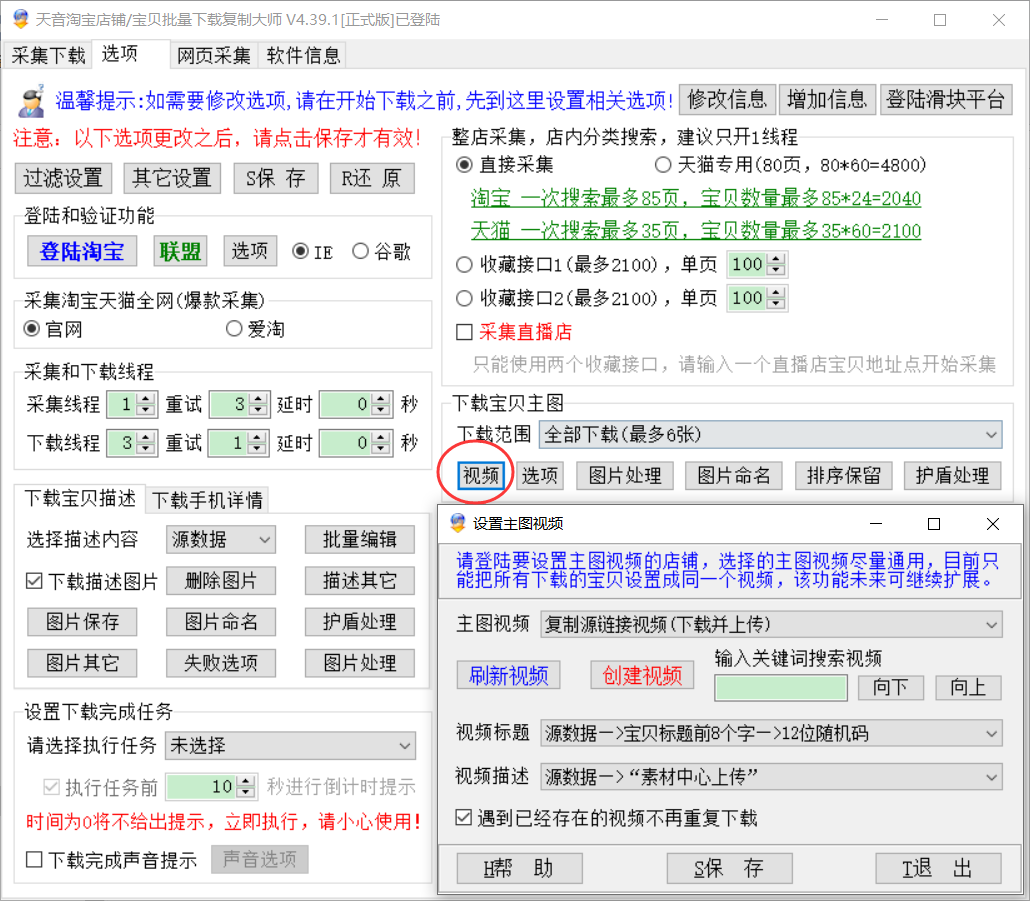Toggle 遇到已经存在的视频不再重复下载 checkbox
This screenshot has height=901, width=1030.
pos(464,818)
